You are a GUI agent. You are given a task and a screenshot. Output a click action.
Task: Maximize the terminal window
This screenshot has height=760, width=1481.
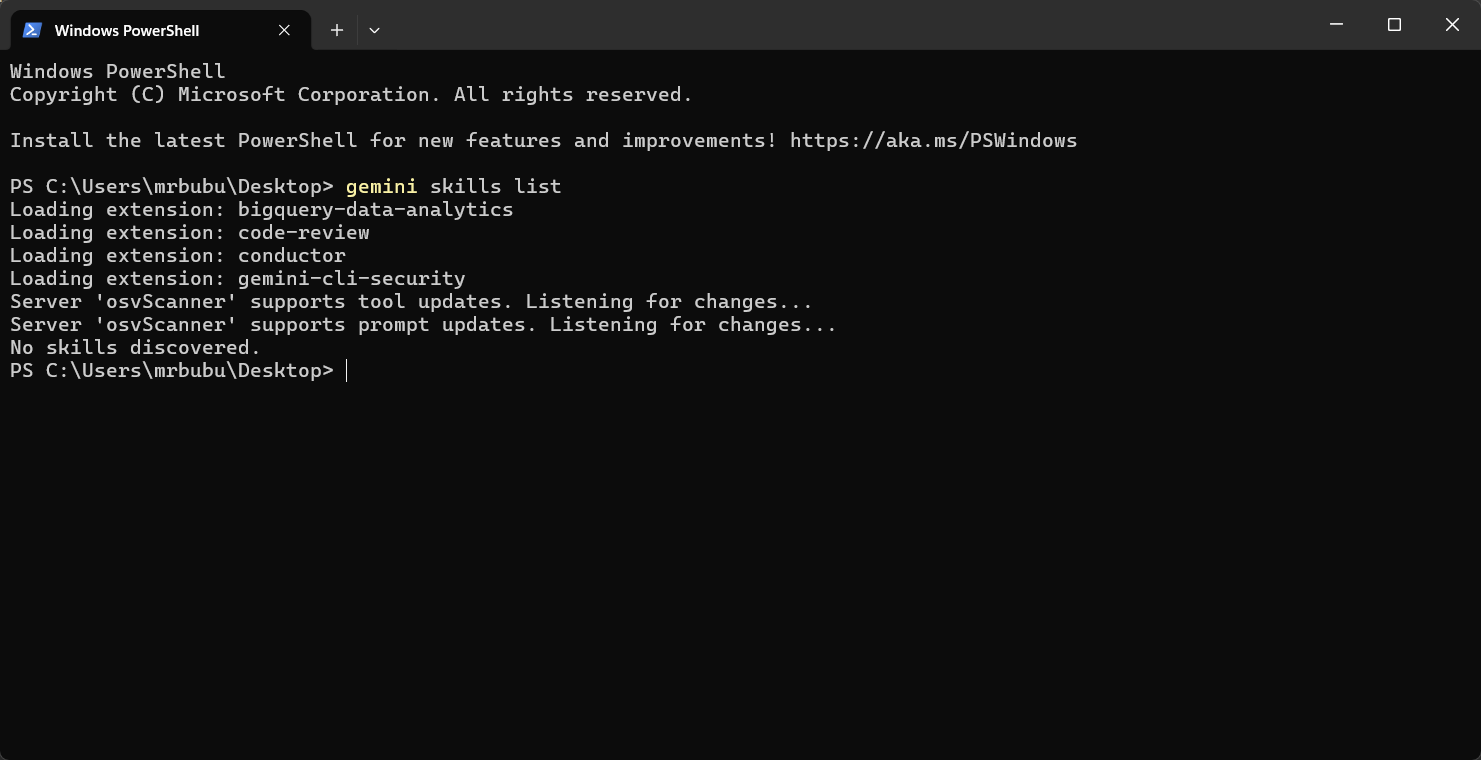point(1394,24)
